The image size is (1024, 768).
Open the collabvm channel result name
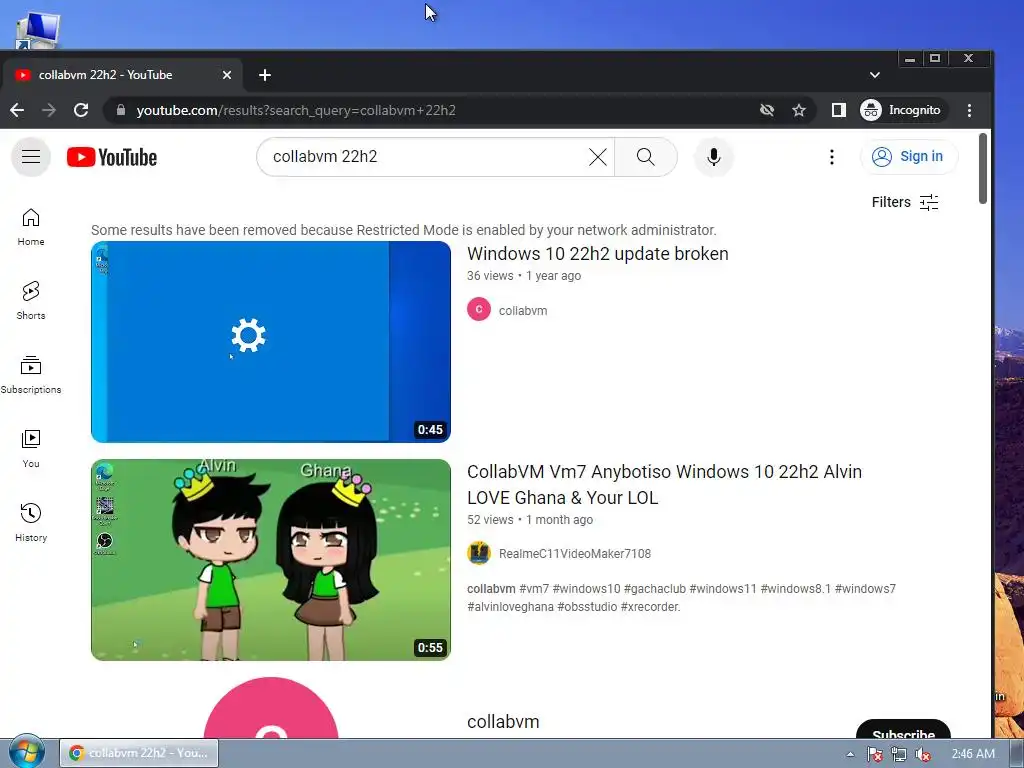[504, 722]
